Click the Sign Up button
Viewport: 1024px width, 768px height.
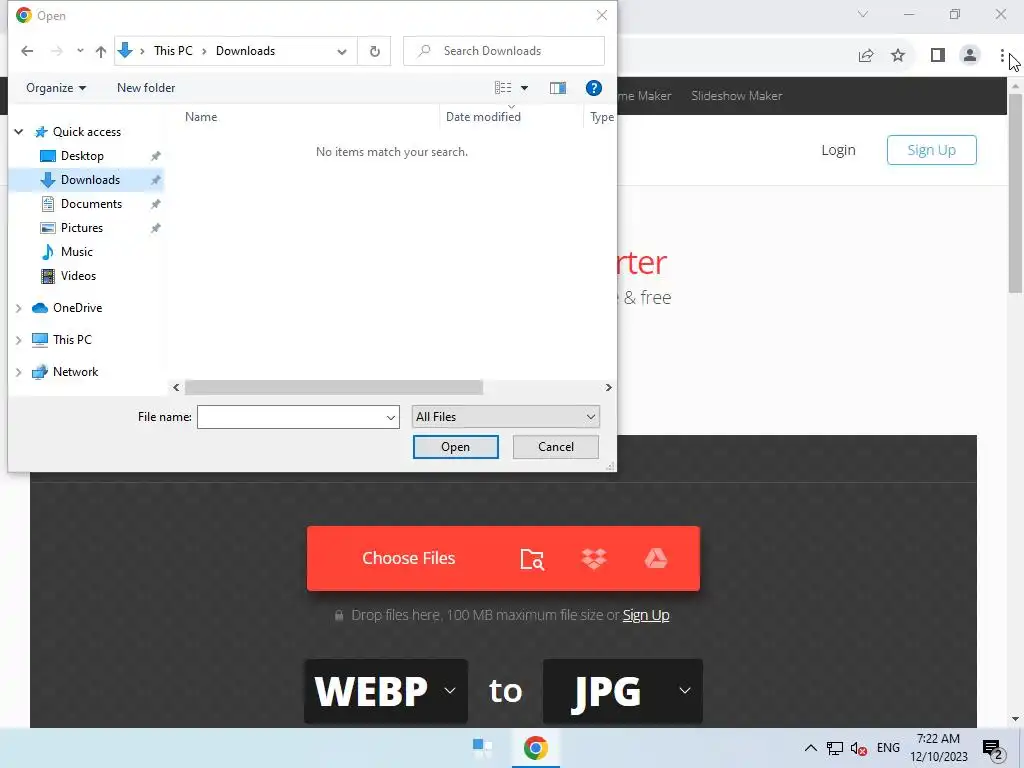(931, 150)
